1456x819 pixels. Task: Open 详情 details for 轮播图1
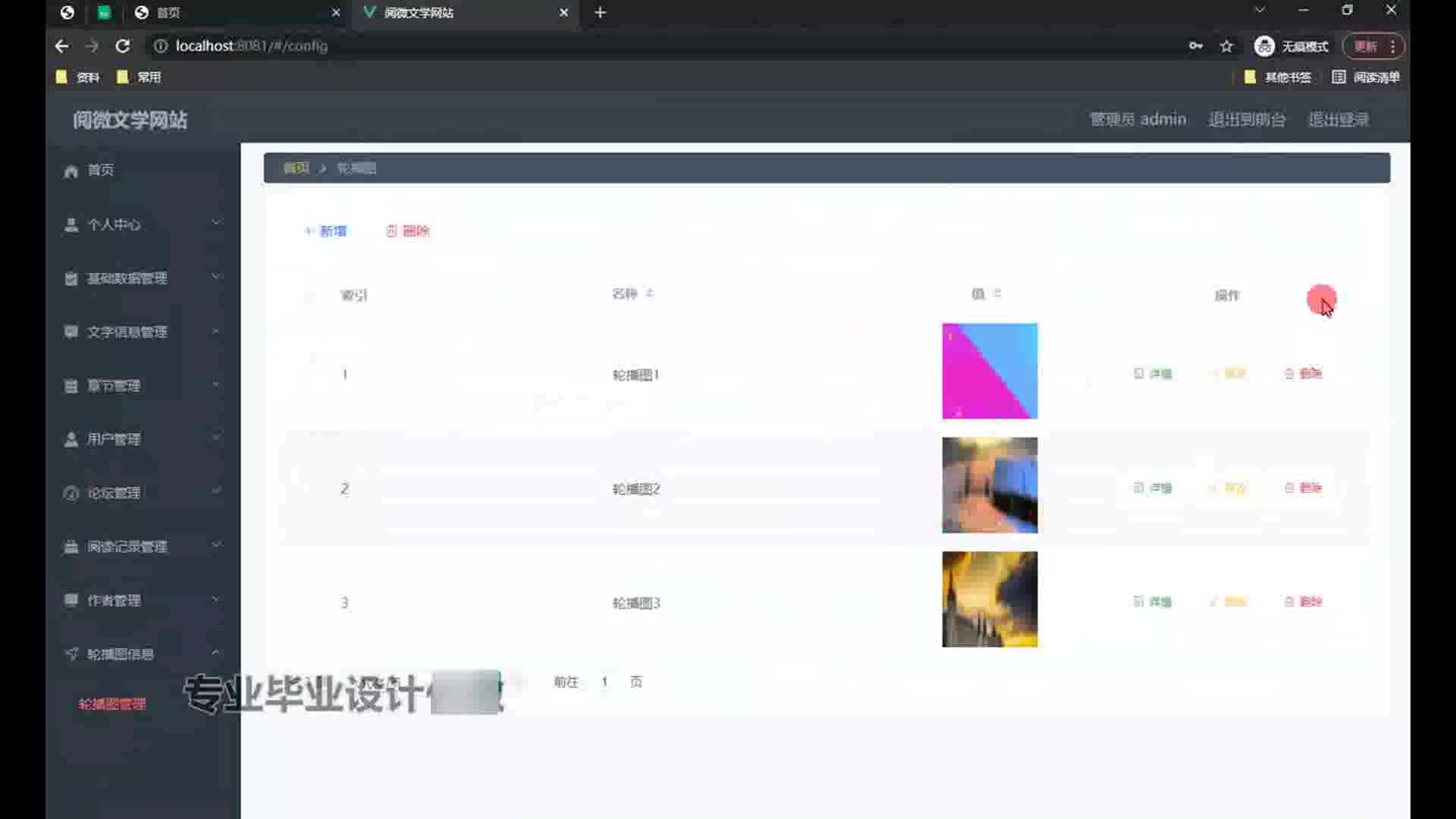click(1153, 374)
